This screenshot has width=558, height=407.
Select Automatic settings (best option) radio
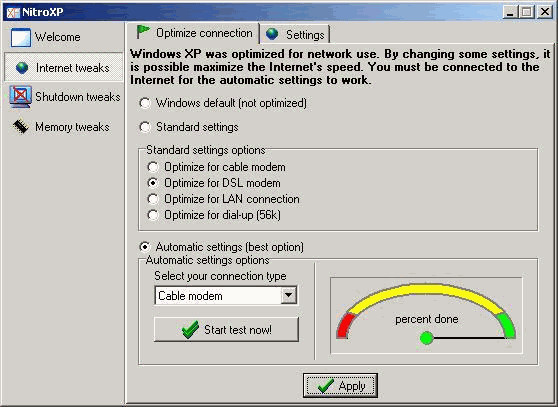coord(144,247)
